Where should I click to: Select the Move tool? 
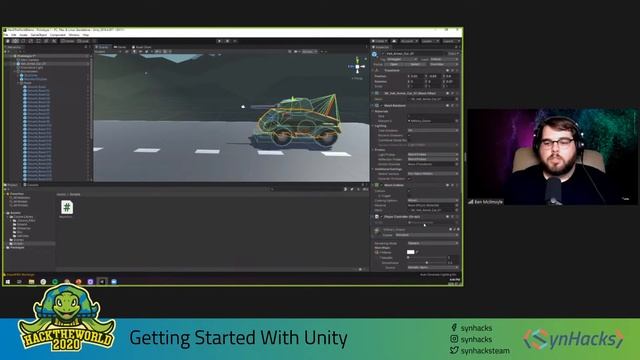[16, 41]
